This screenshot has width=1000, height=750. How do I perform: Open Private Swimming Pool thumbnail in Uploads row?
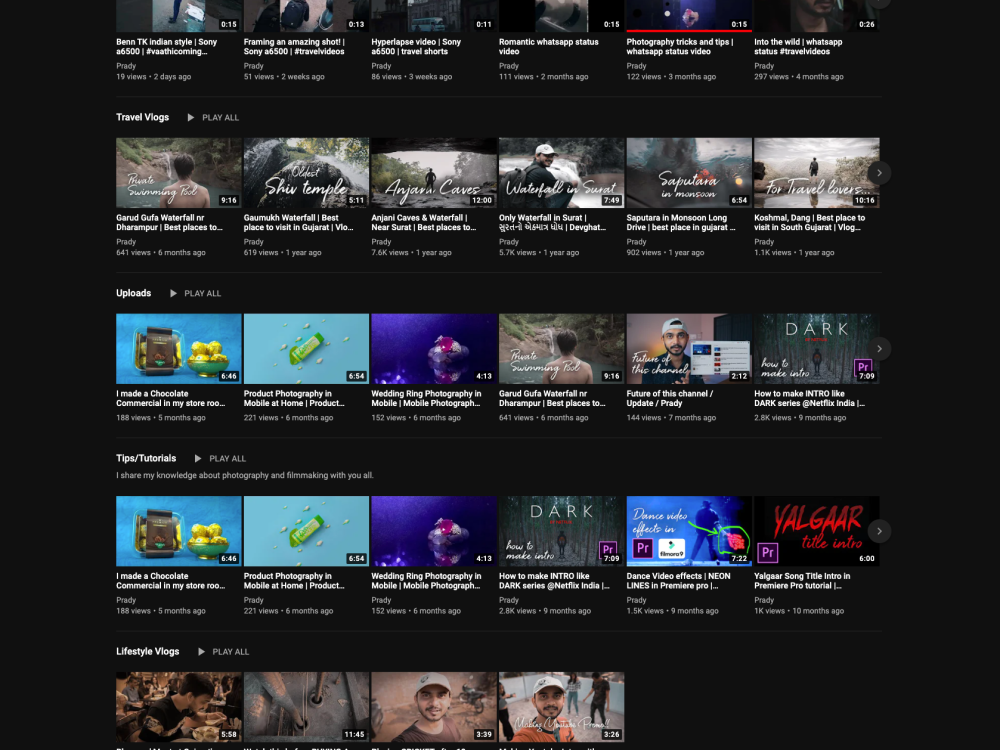pos(561,349)
